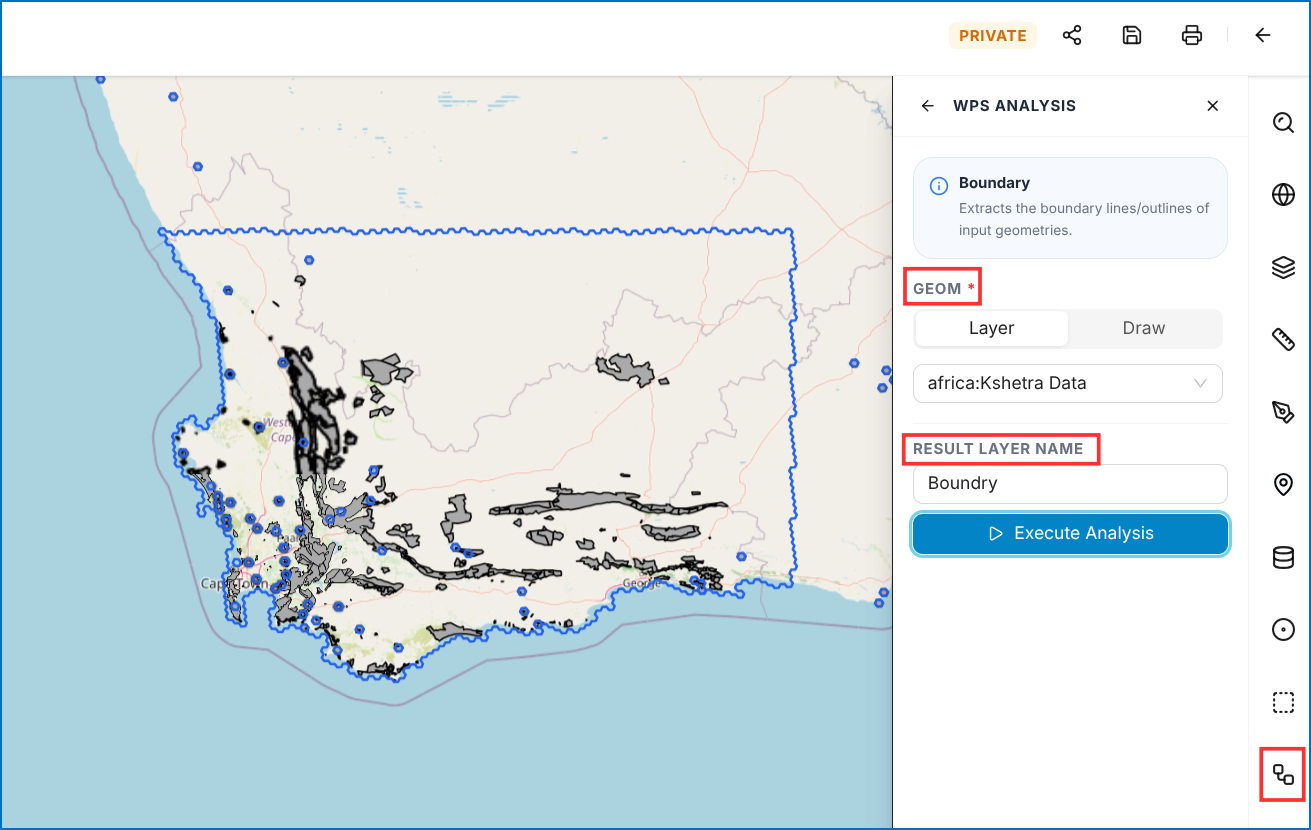Click the PRIVATE visibility badge
The width and height of the screenshot is (1311, 830).
pyautogui.click(x=992, y=36)
